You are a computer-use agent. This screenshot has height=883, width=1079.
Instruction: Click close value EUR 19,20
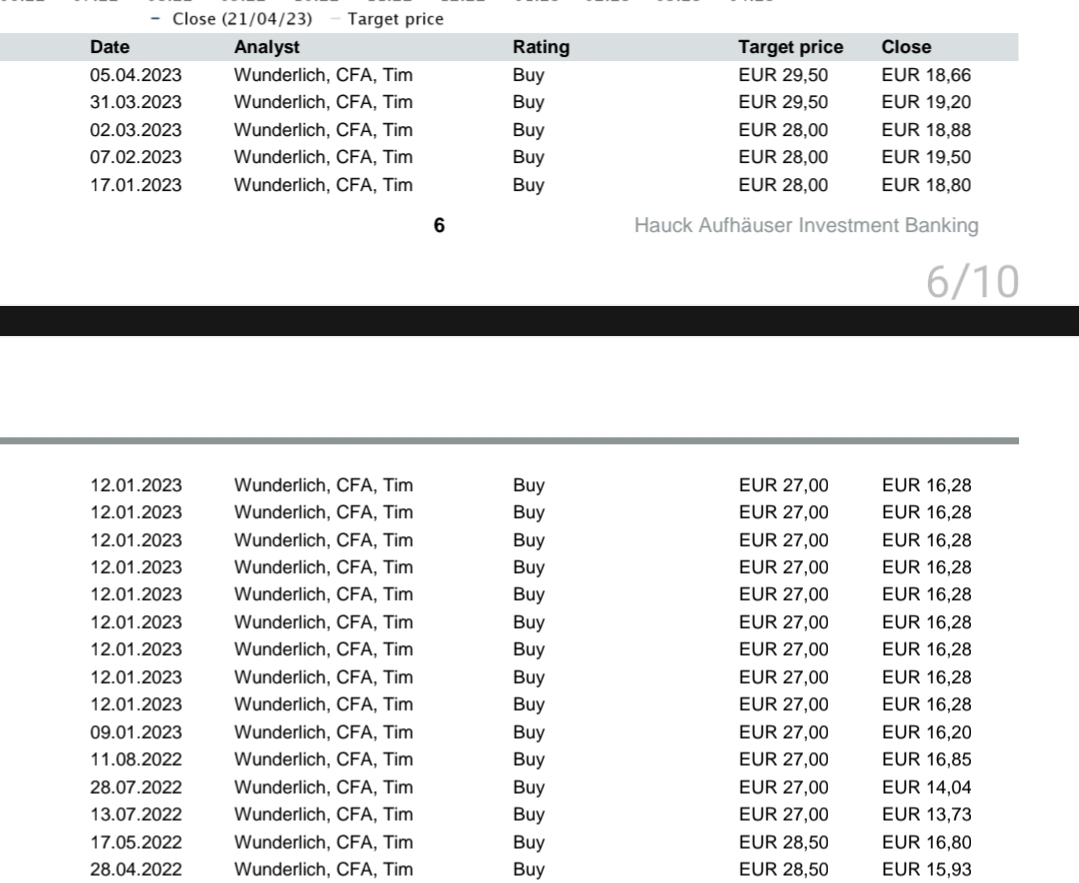[926, 102]
